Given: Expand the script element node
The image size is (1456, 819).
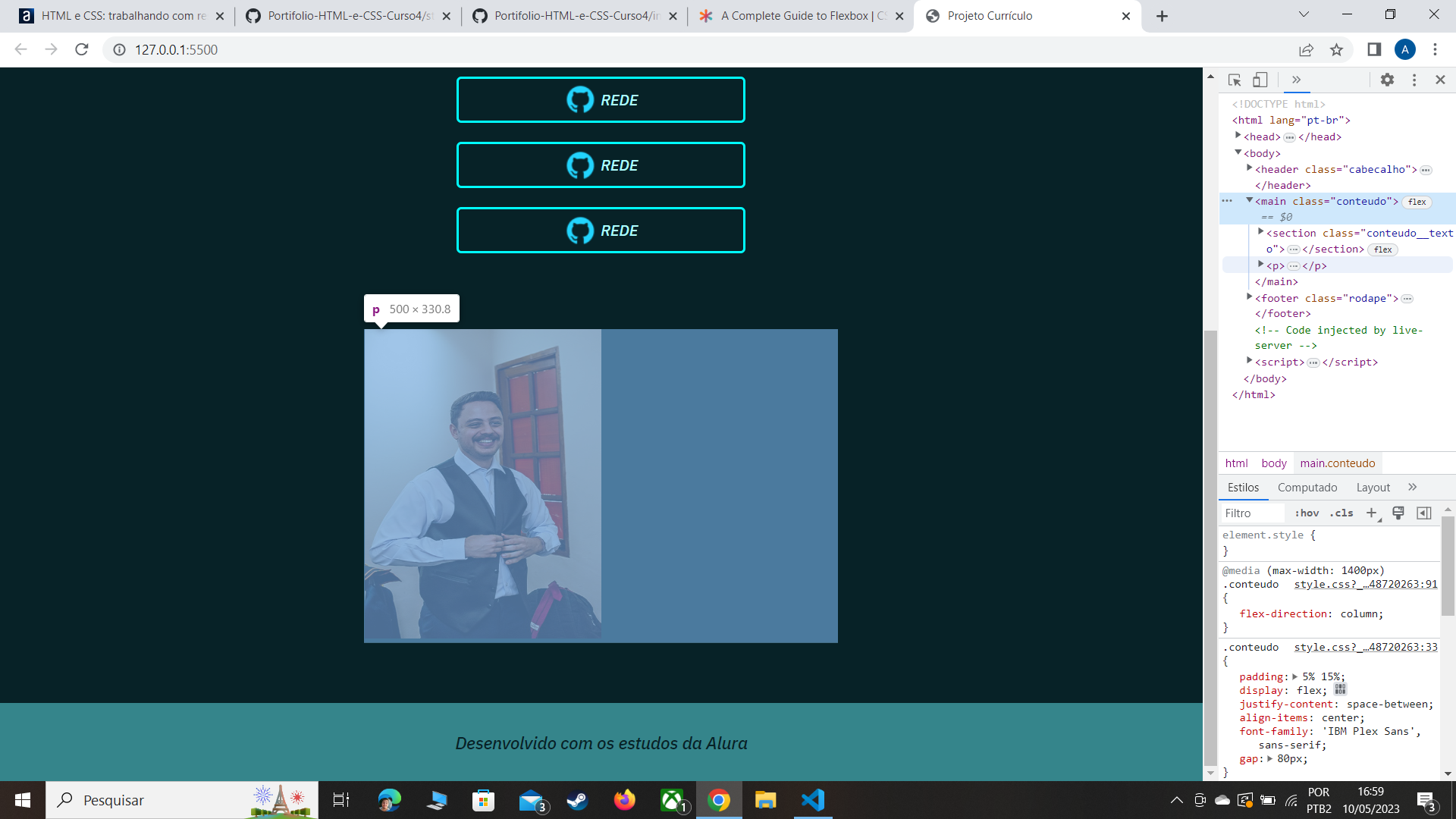Looking at the screenshot, I should [1250, 361].
